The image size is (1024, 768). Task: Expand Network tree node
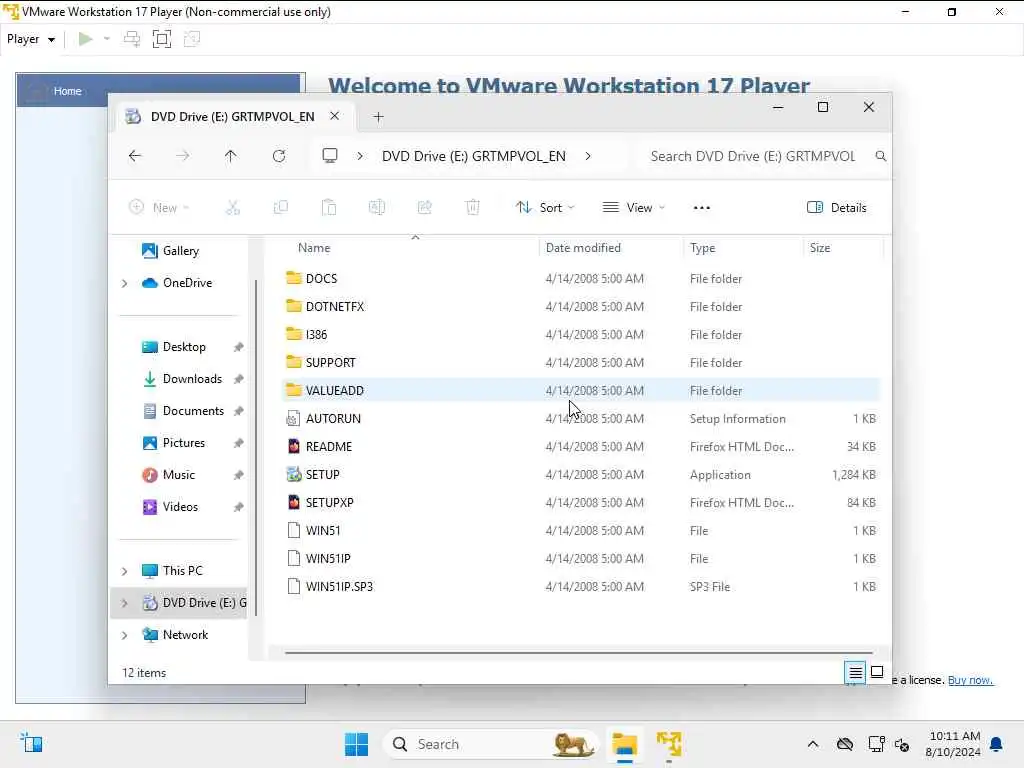coord(124,635)
